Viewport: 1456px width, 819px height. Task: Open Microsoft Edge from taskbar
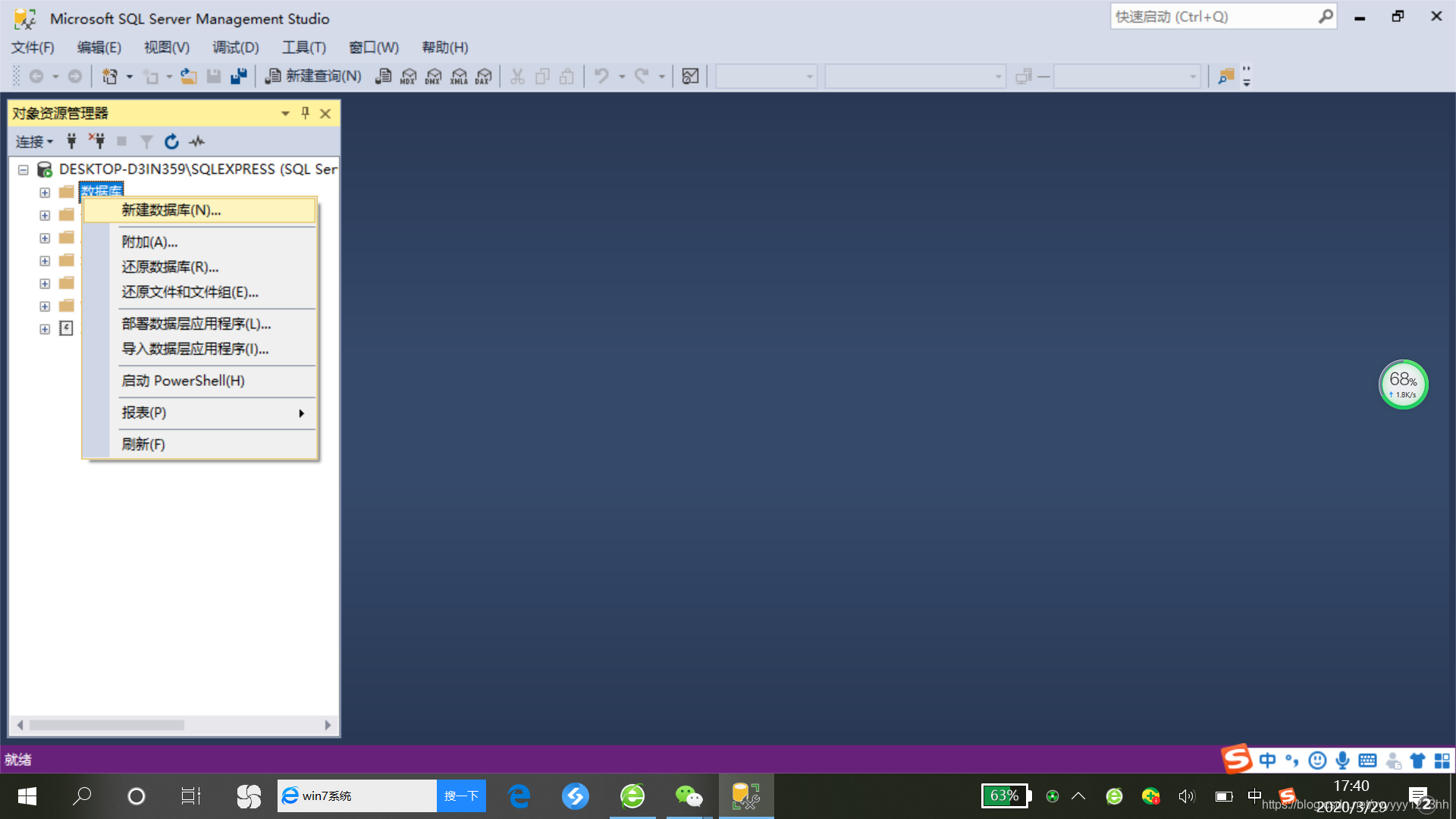point(519,796)
